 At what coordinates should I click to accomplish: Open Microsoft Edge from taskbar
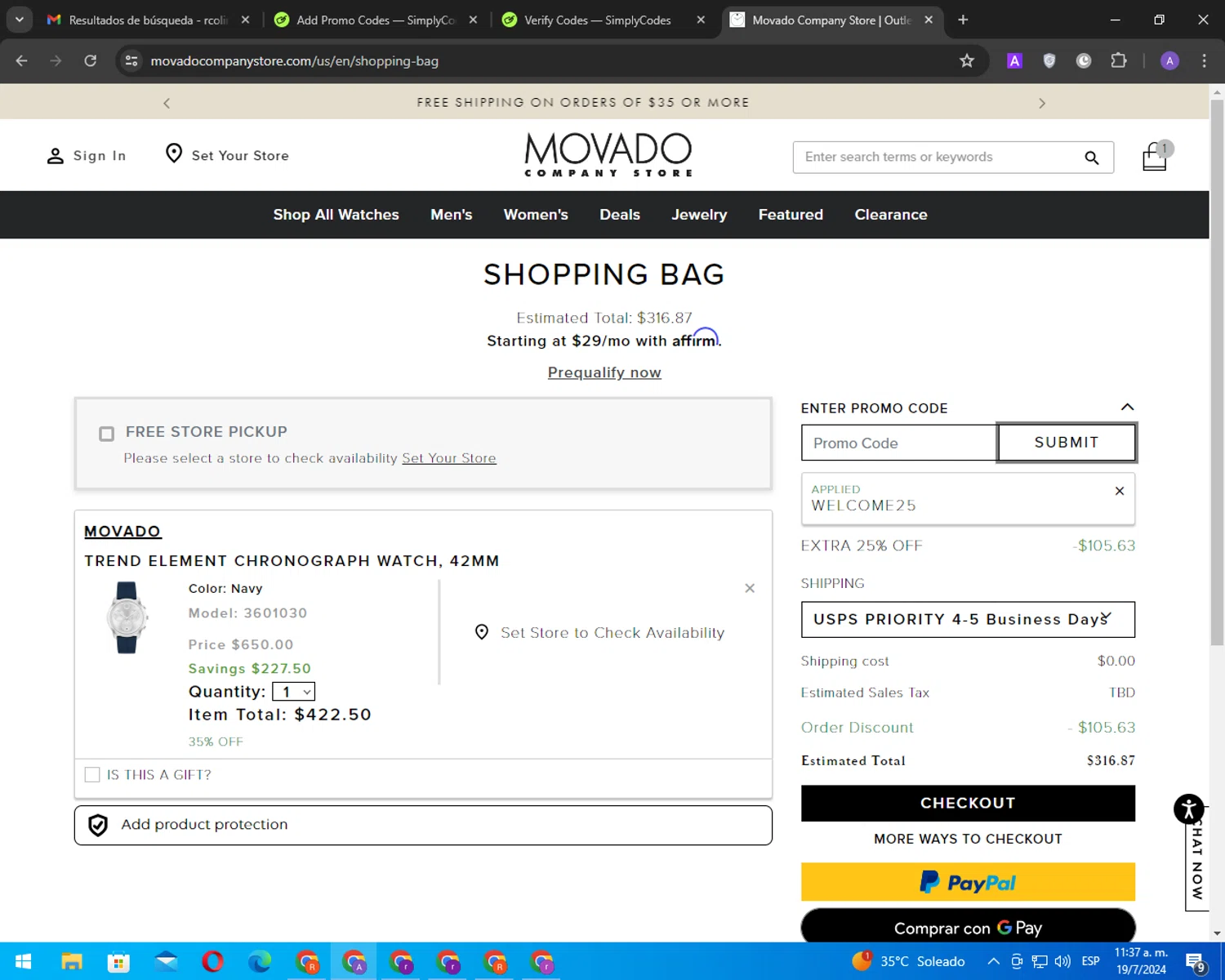click(x=260, y=961)
